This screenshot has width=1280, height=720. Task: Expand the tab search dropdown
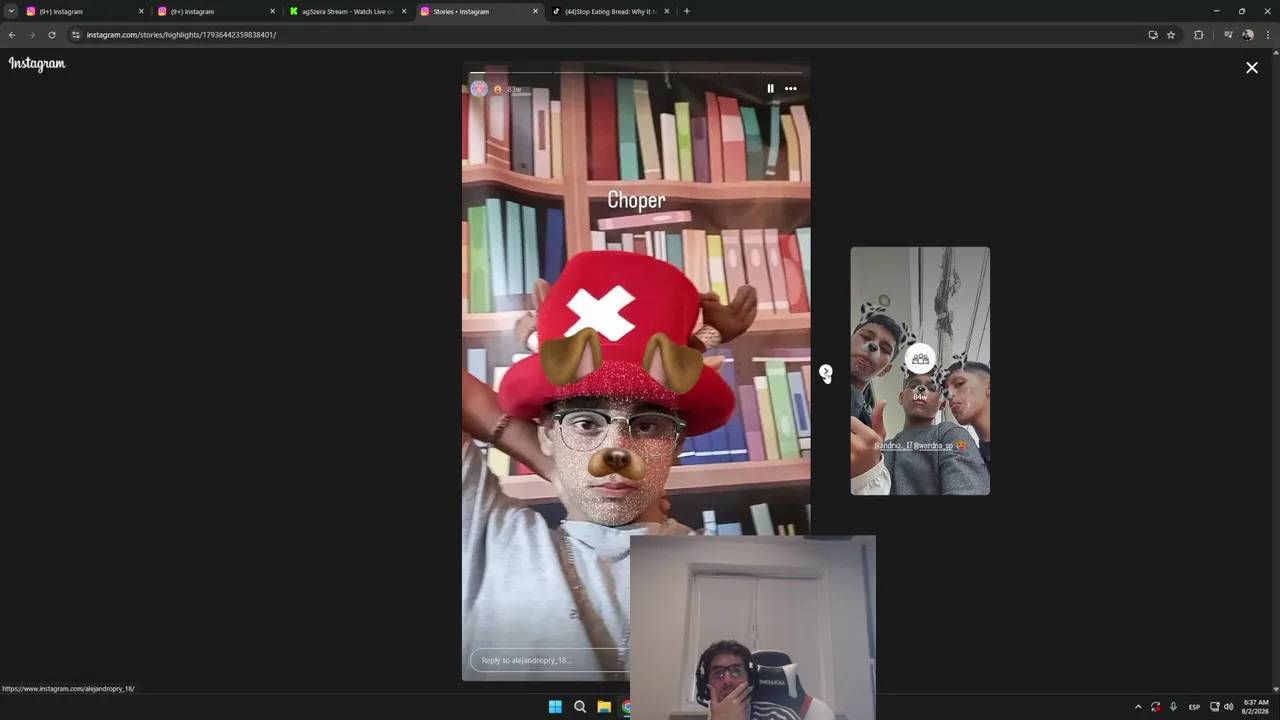pyautogui.click(x=11, y=11)
